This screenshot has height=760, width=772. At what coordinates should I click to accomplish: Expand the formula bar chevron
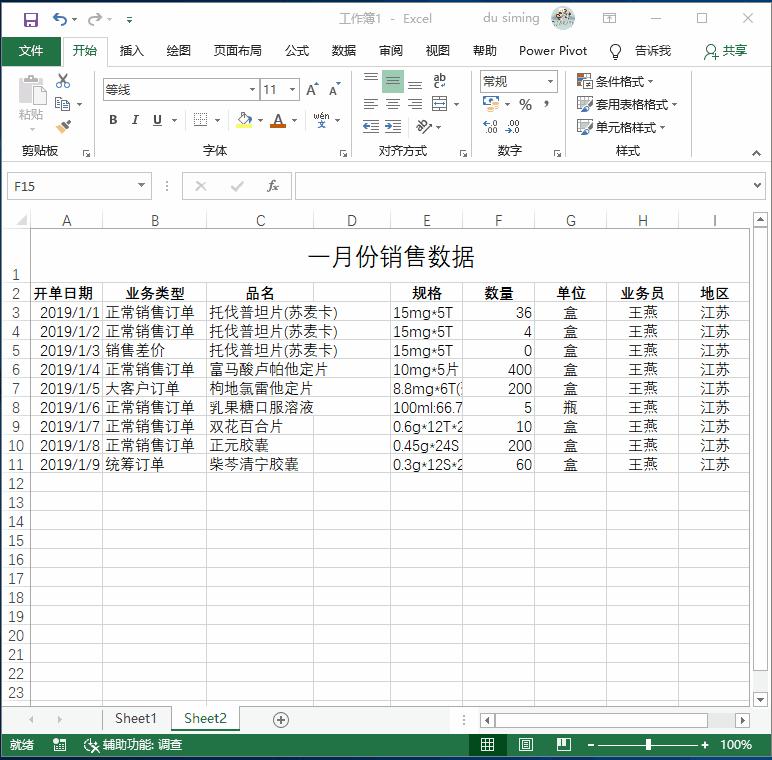click(758, 186)
